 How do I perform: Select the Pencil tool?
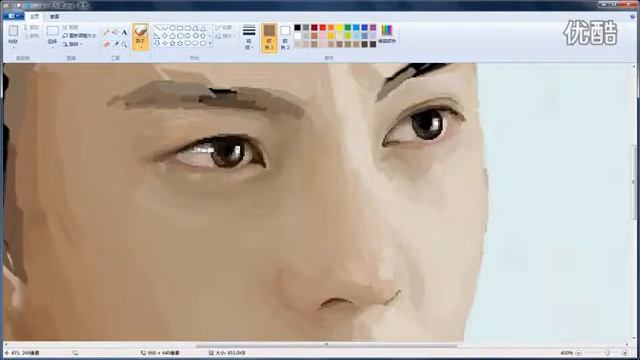coord(107,32)
